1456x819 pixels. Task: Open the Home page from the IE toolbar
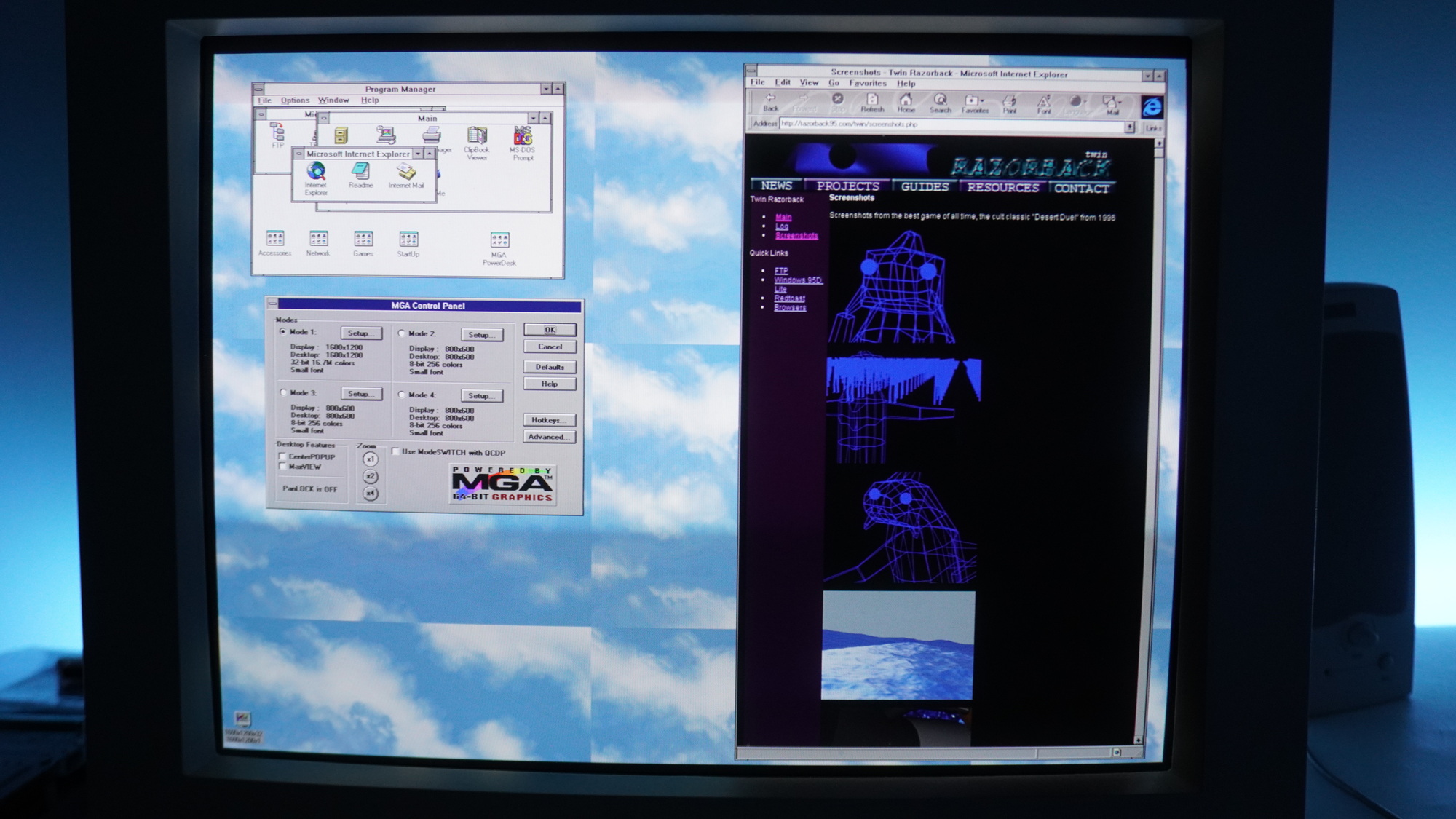point(906,103)
